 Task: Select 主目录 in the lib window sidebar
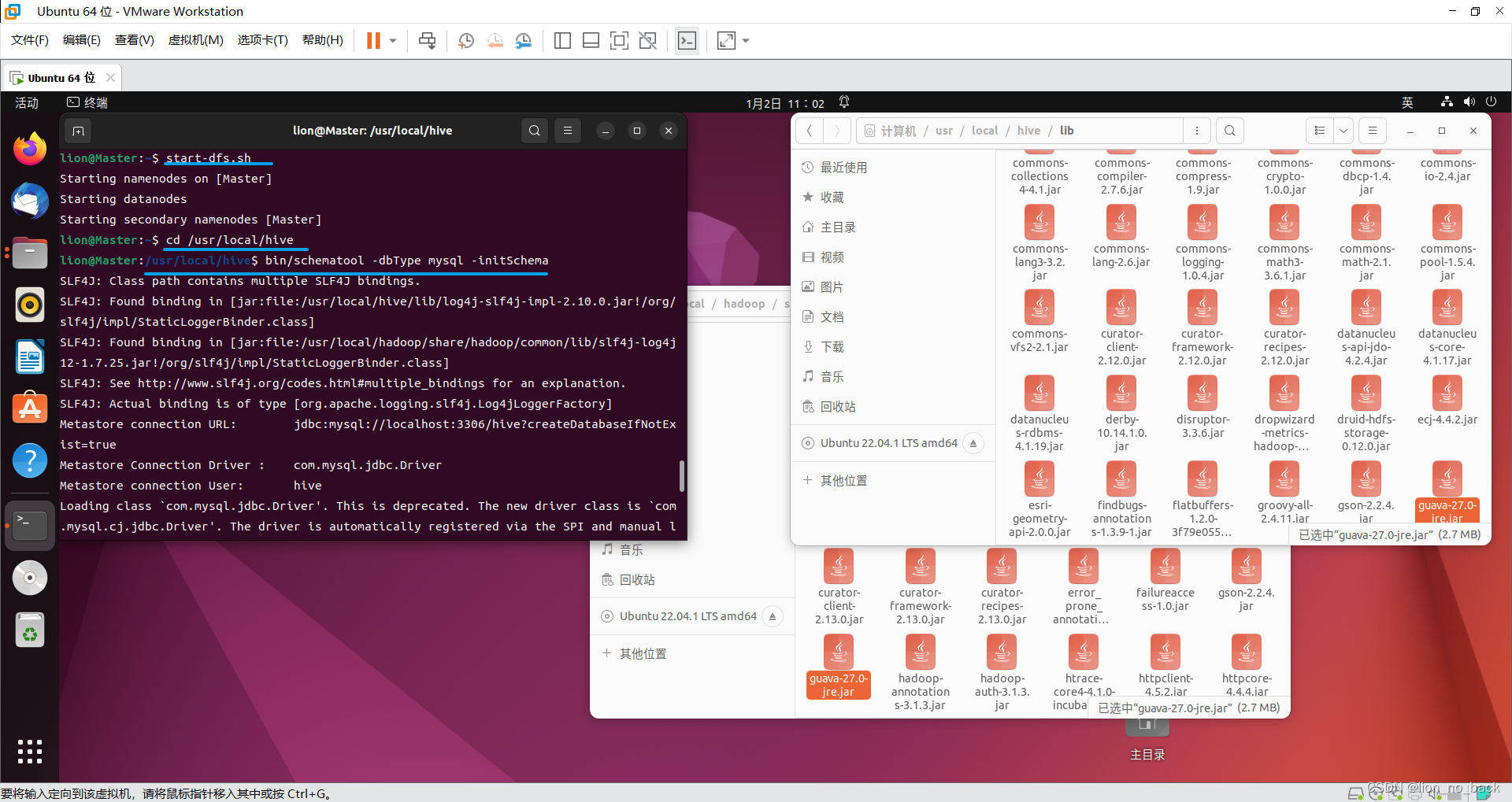(x=893, y=227)
